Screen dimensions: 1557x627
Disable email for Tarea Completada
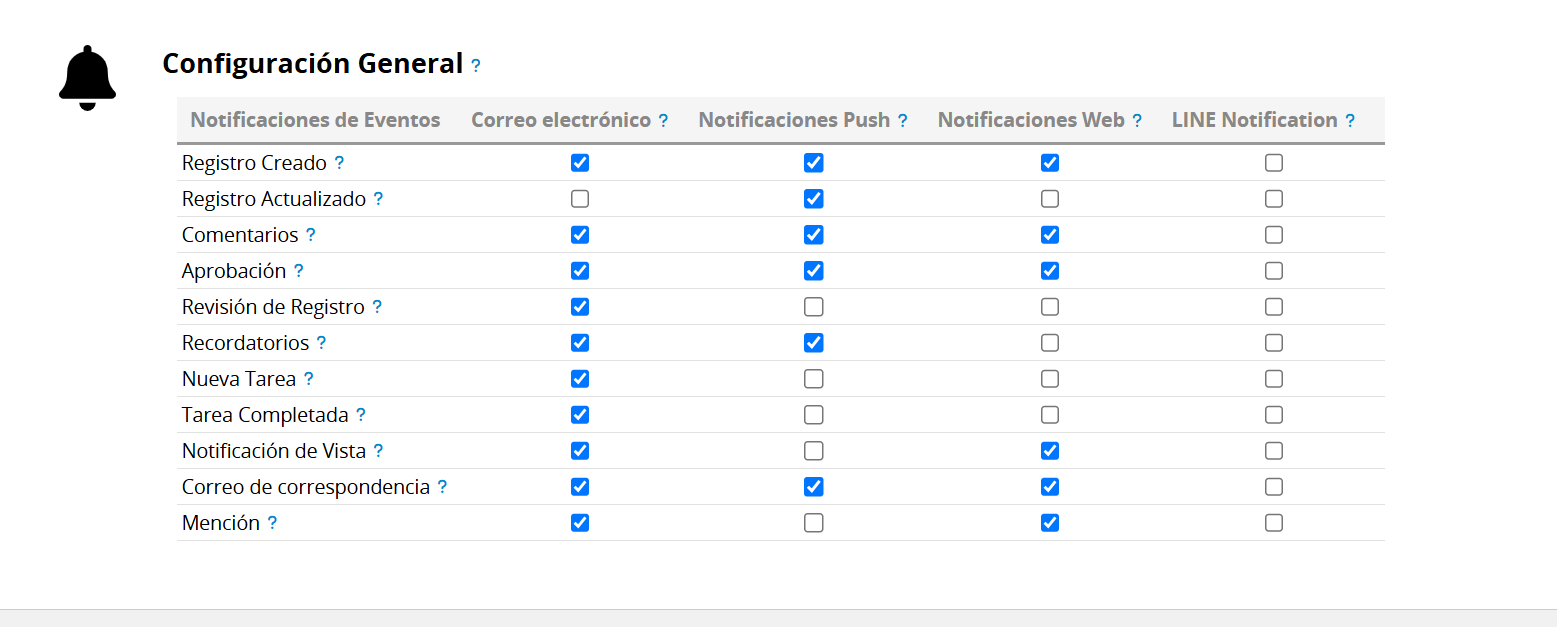[580, 415]
